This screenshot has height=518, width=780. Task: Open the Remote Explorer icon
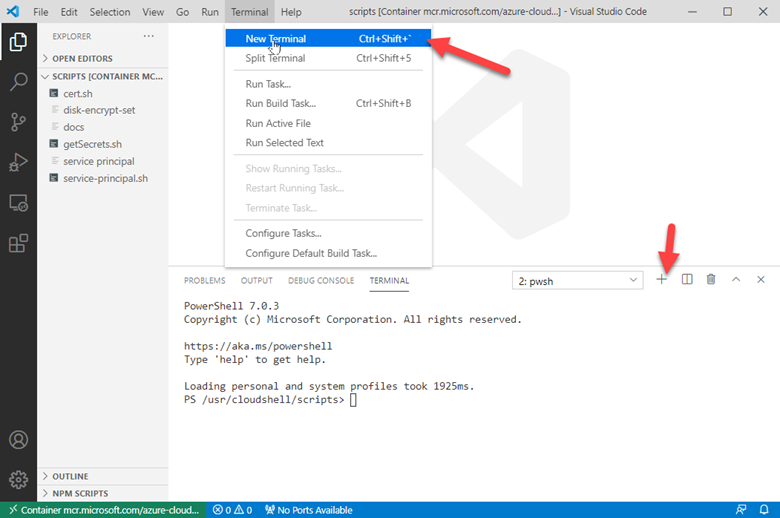click(x=18, y=203)
